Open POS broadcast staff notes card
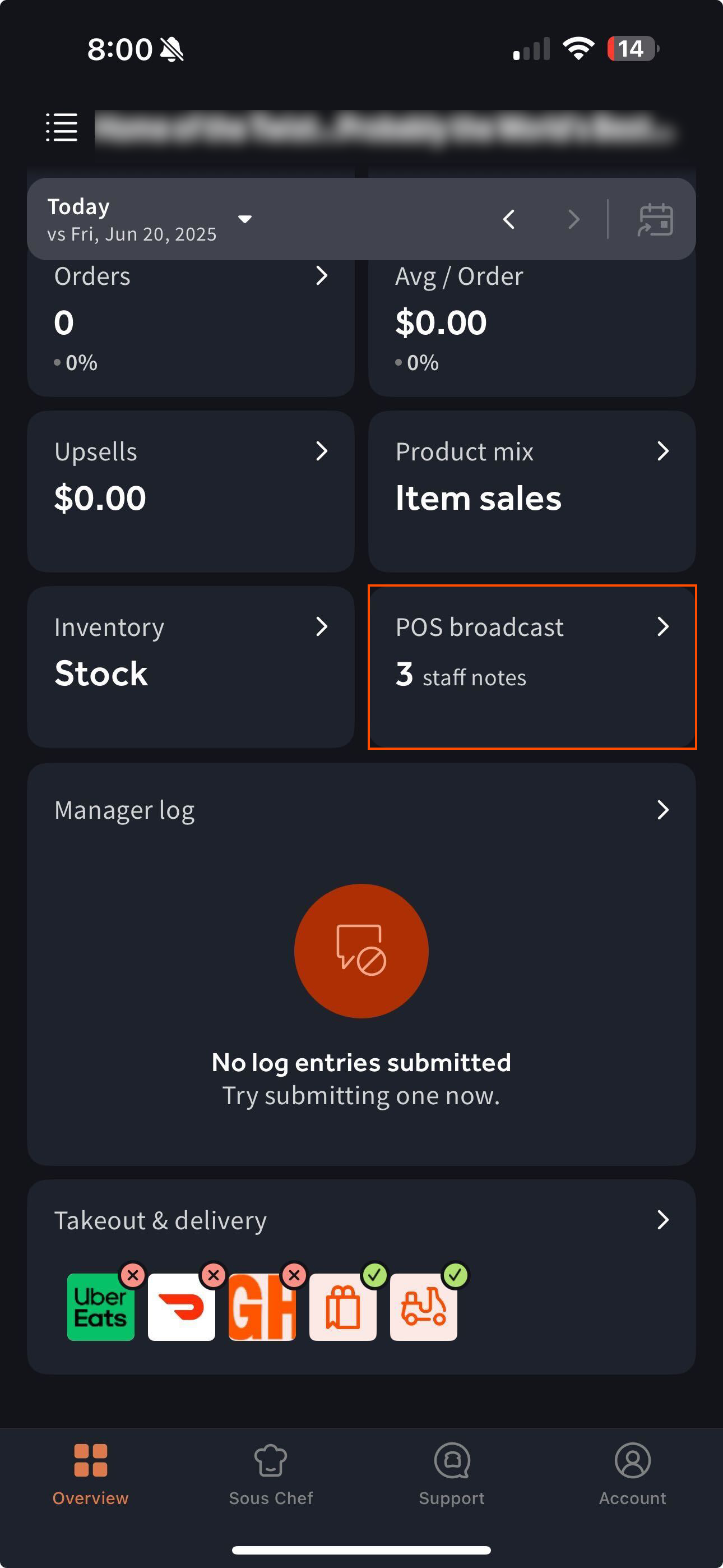Screen dimensions: 723x1568 (532, 667)
